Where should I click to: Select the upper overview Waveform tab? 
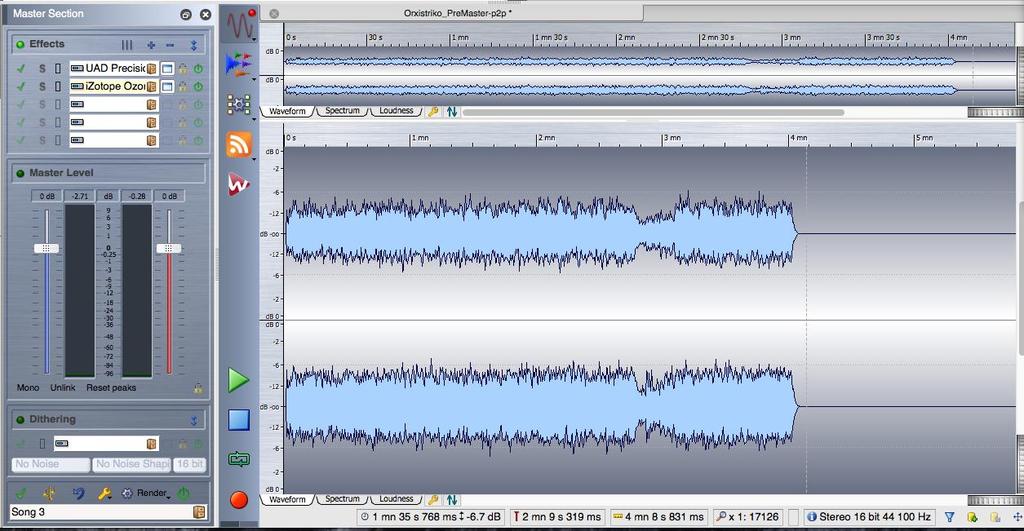(287, 112)
